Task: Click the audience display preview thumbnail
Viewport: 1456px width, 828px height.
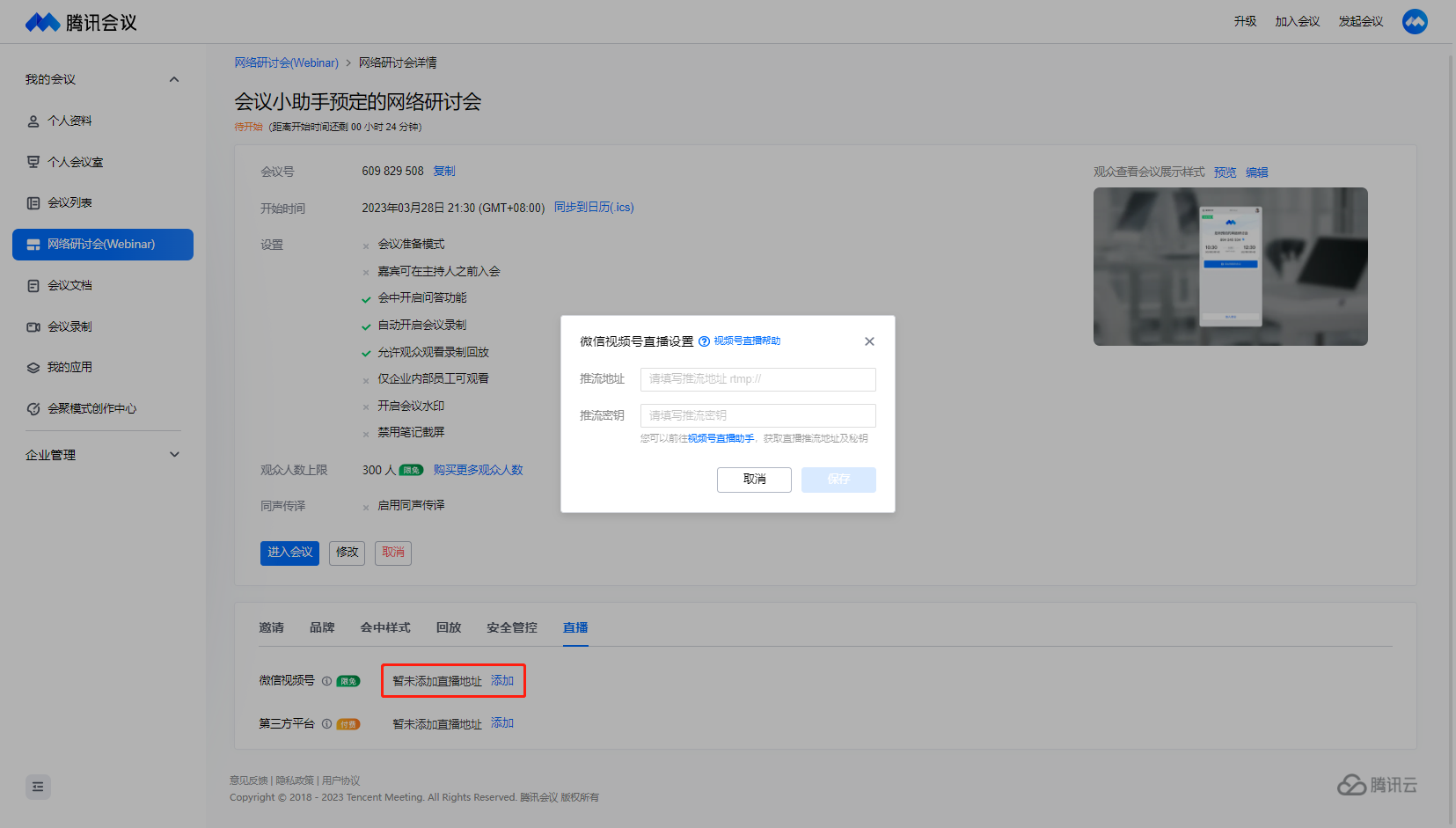Action: click(x=1231, y=267)
